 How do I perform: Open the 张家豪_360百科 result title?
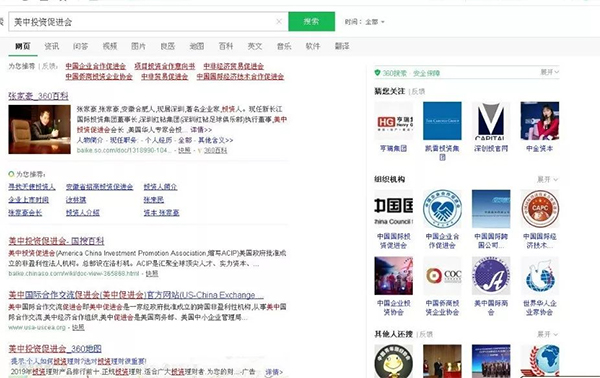(x=38, y=96)
